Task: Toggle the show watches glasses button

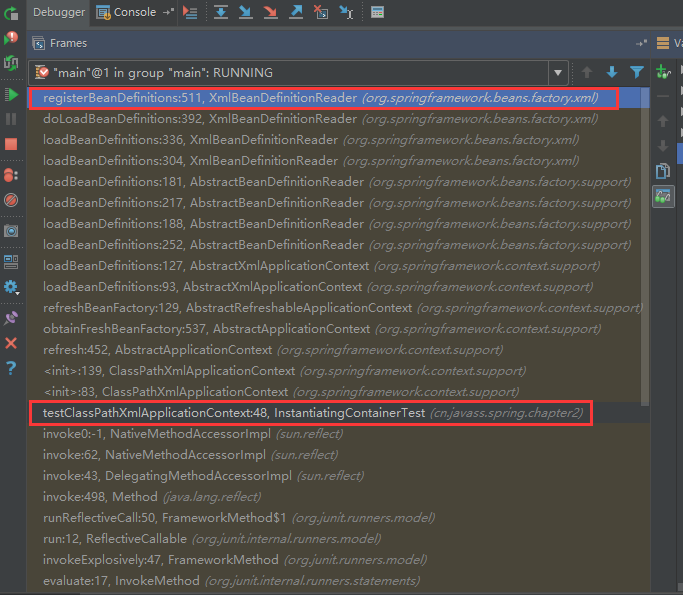Action: coord(662,197)
